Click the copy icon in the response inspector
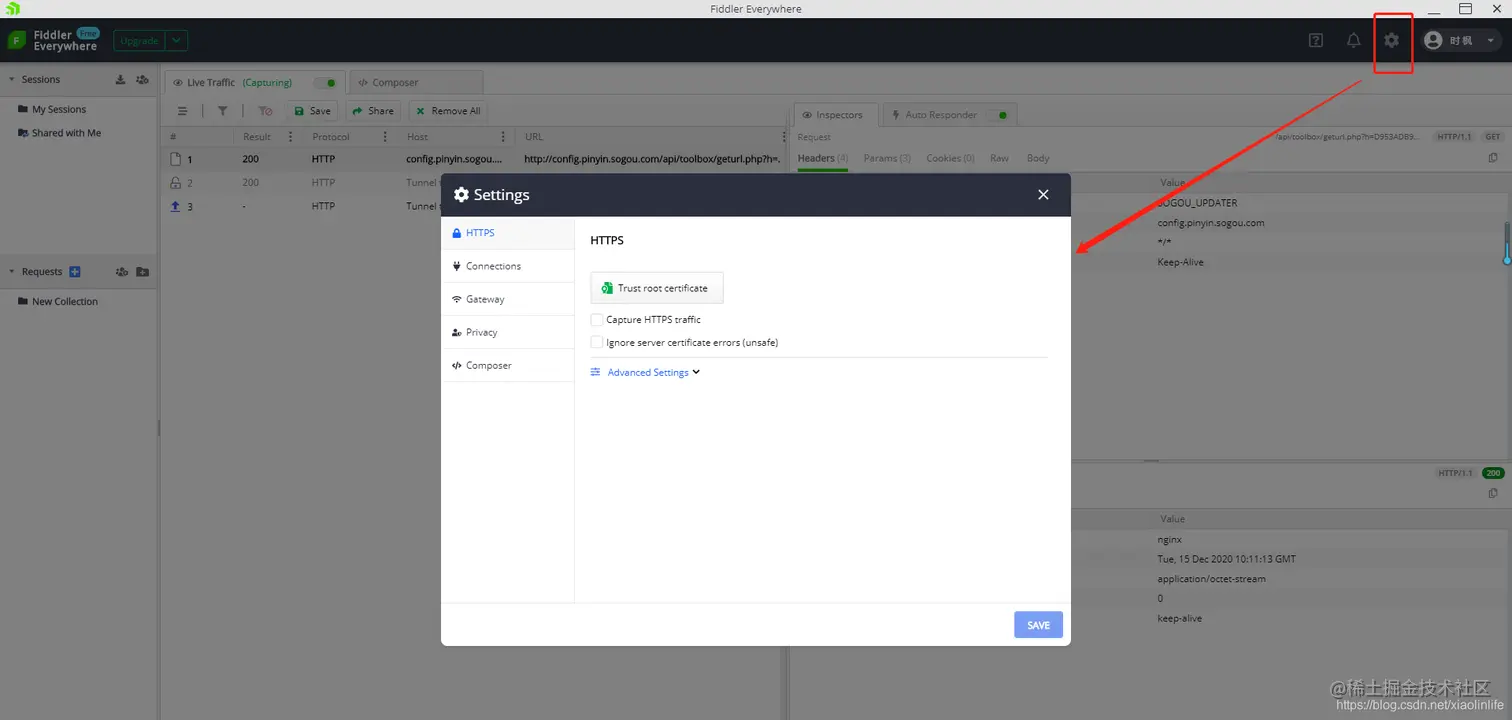The width and height of the screenshot is (1512, 720). tap(1493, 493)
